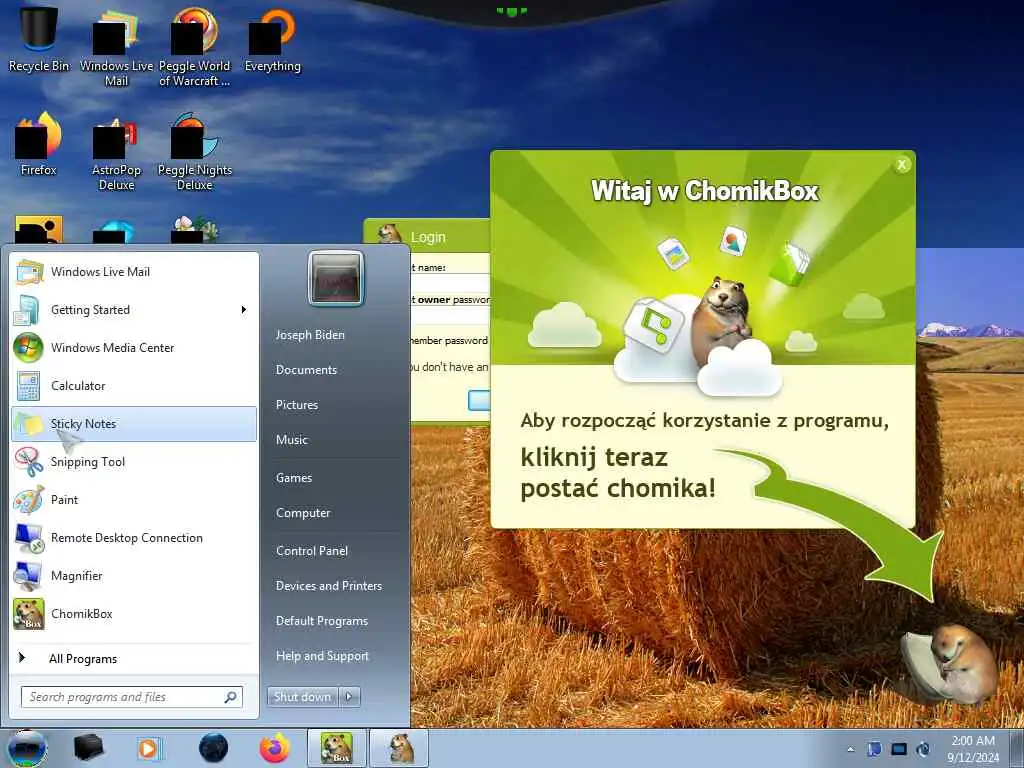Open Computer from Start menu
Image resolution: width=1024 pixels, height=768 pixels.
[303, 513]
